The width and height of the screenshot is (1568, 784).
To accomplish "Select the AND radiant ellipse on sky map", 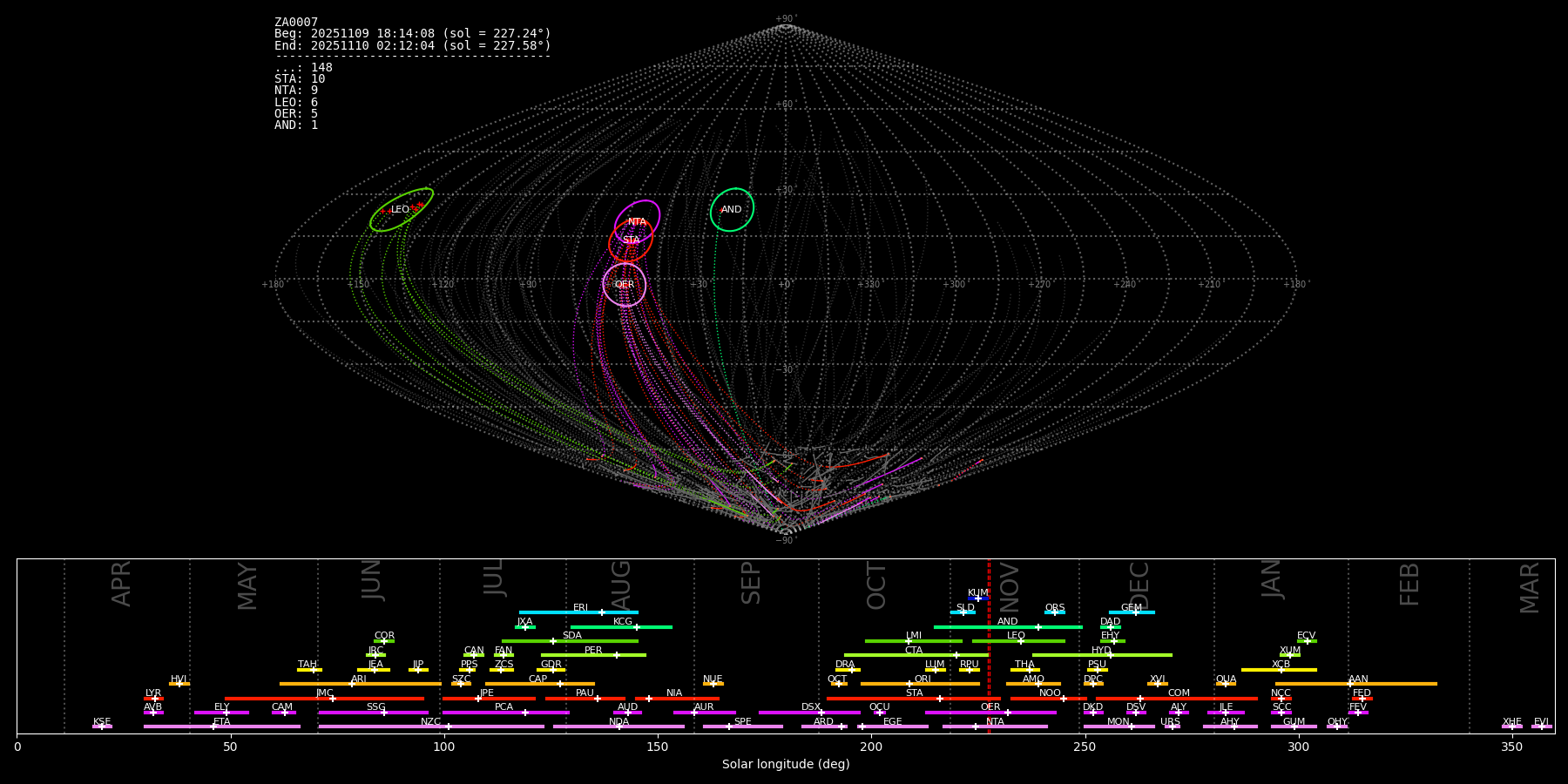I will point(732,210).
